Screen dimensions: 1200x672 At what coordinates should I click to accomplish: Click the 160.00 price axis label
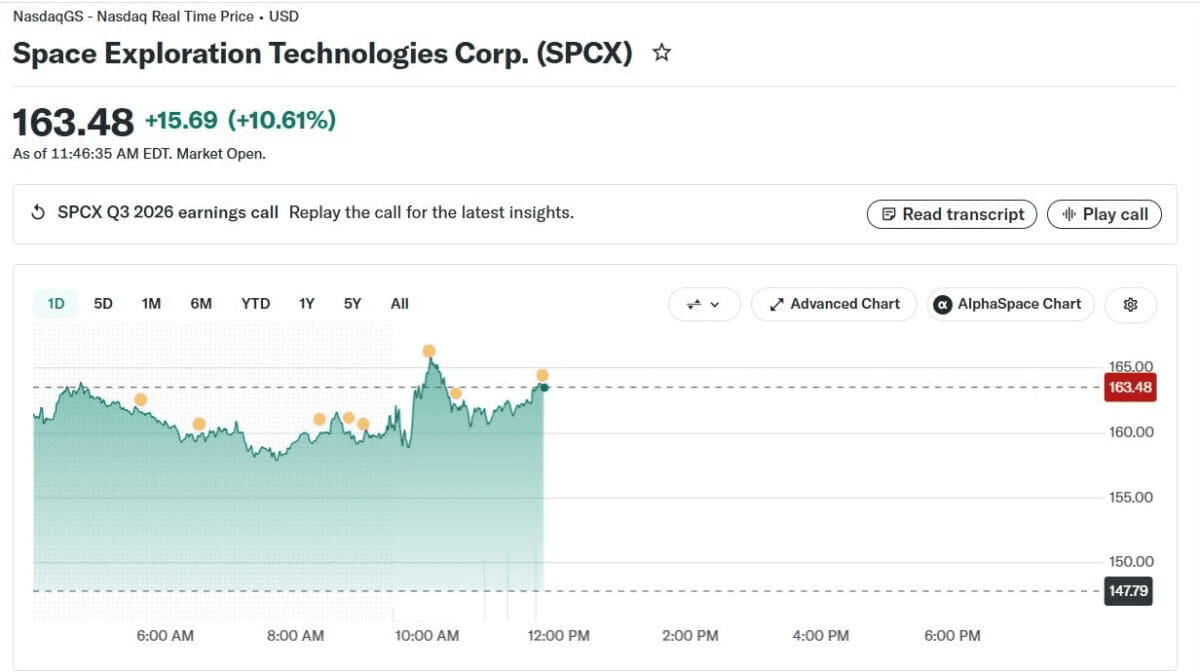(1131, 432)
